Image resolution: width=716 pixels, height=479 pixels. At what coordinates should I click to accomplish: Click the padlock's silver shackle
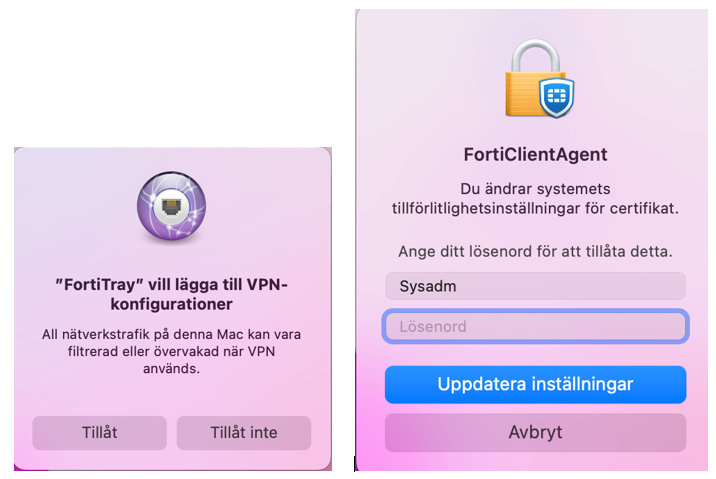[529, 54]
